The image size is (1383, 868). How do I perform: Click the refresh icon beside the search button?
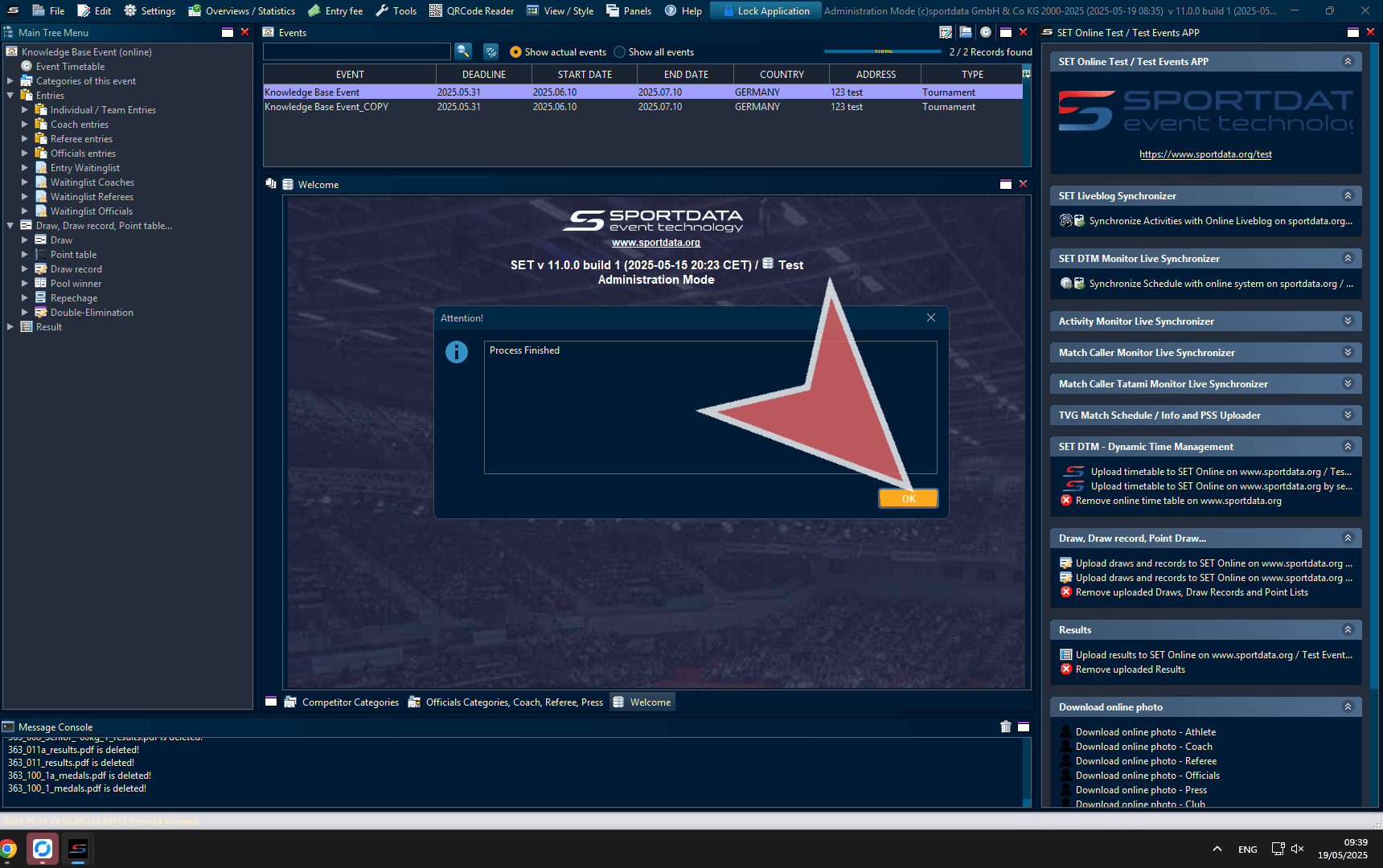(x=490, y=51)
